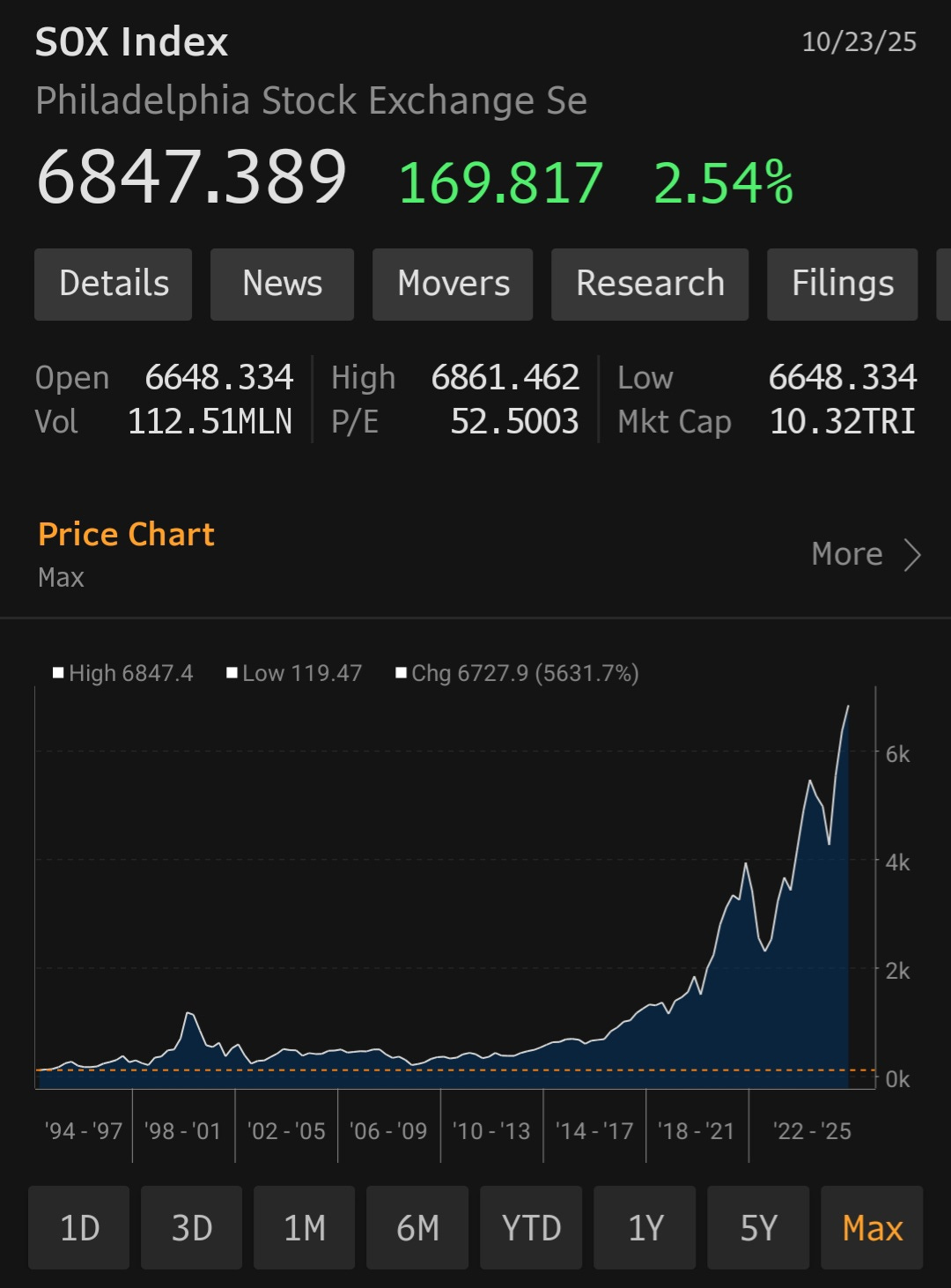Select the 3D time range

click(x=191, y=1227)
